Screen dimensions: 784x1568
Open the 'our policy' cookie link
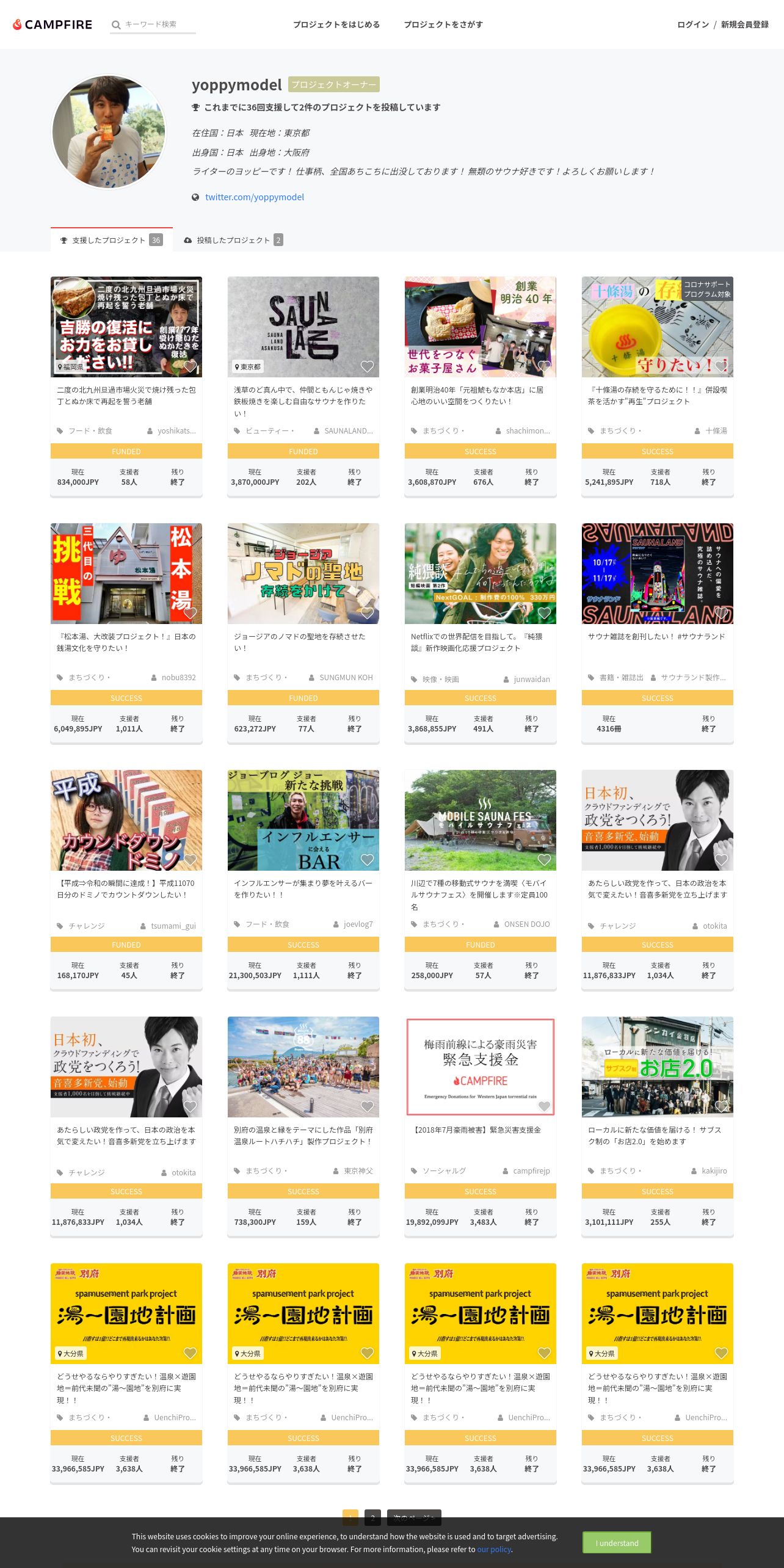pos(494,1550)
